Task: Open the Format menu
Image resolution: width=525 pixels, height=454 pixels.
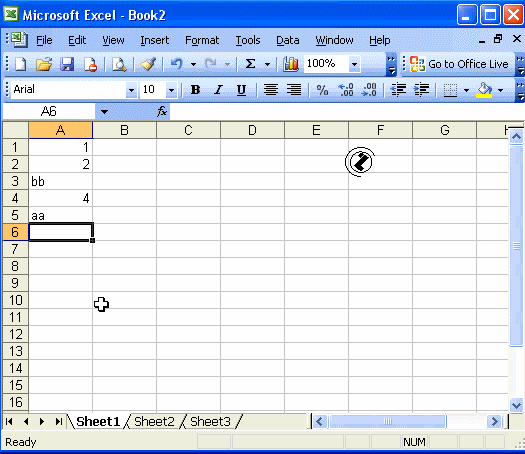Action: (202, 41)
